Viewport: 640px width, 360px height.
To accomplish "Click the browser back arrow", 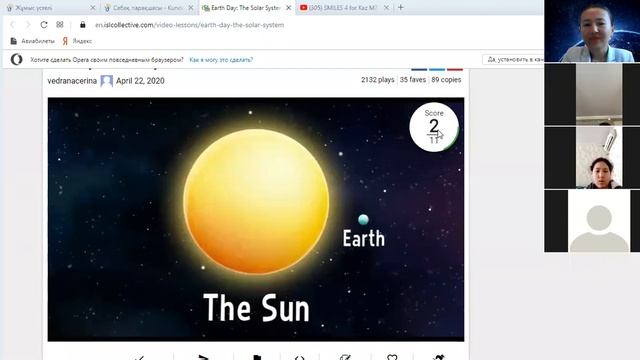I will coord(12,25).
